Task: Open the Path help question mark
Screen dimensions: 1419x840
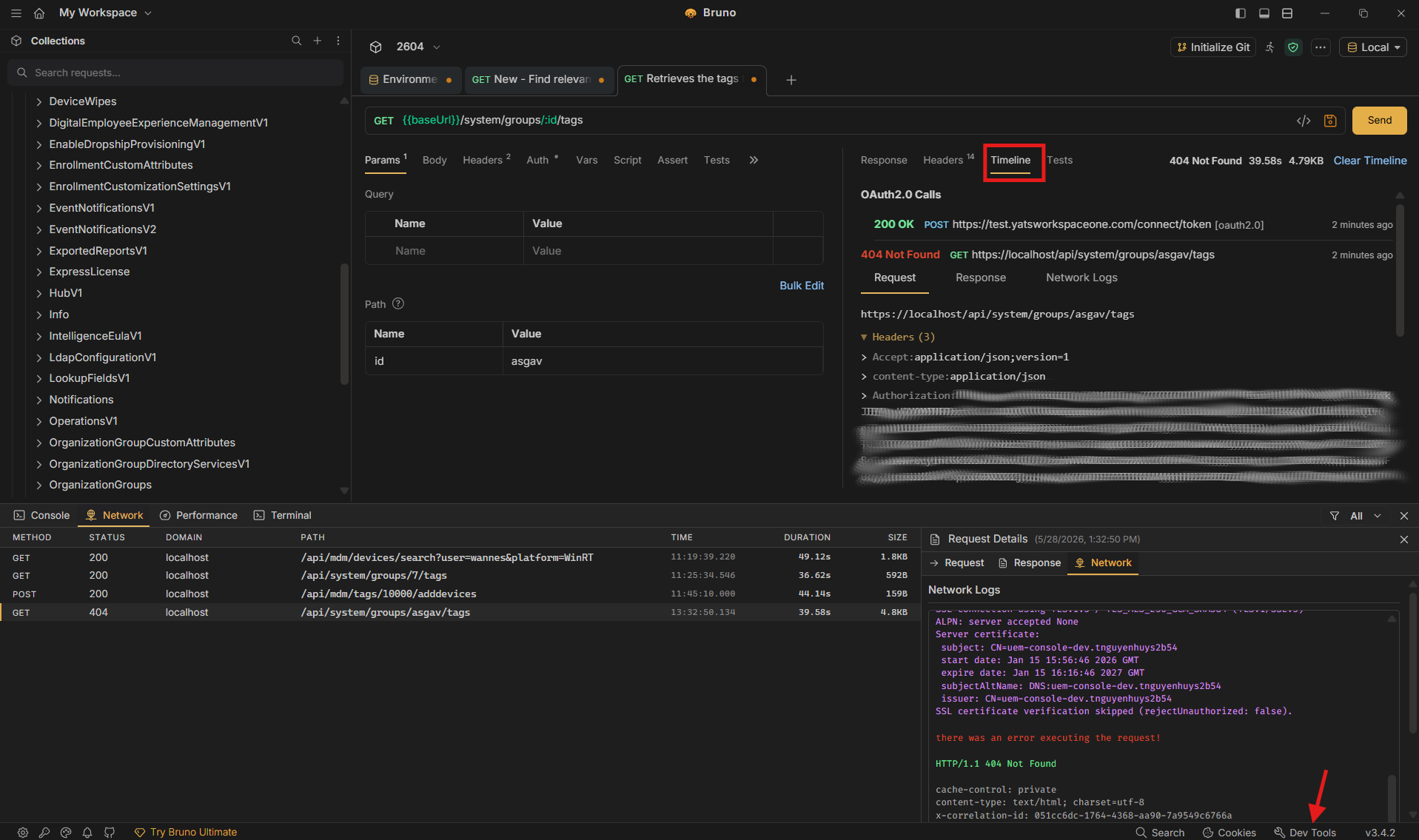Action: coord(398,303)
